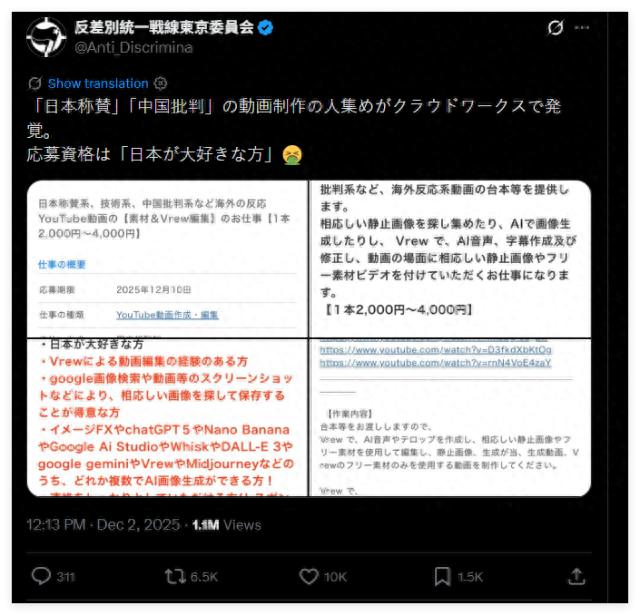Open the share upload icon
Image resolution: width=640 pixels, height=615 pixels.
tap(577, 576)
